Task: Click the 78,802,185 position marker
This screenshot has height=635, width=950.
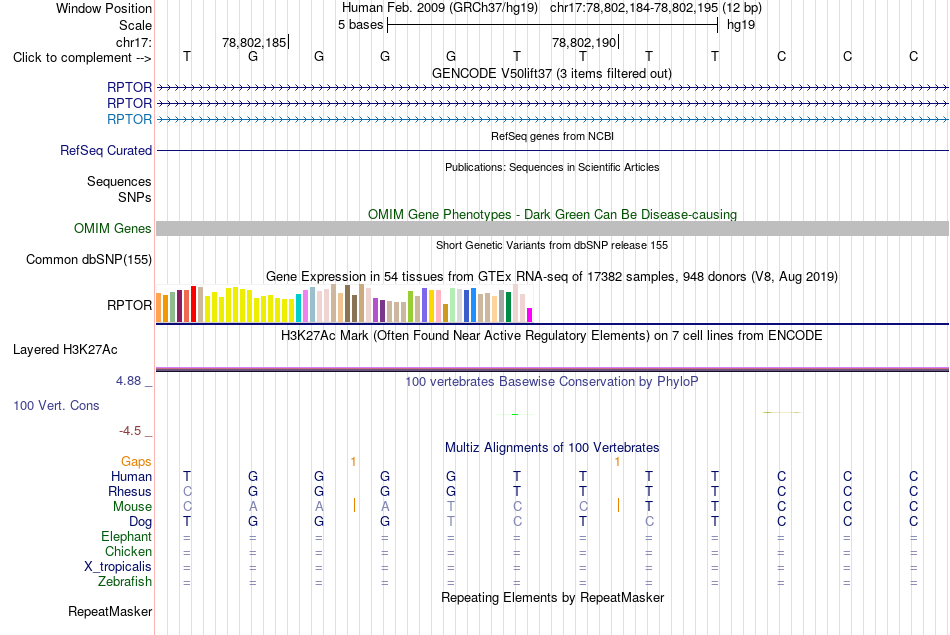Action: click(254, 42)
